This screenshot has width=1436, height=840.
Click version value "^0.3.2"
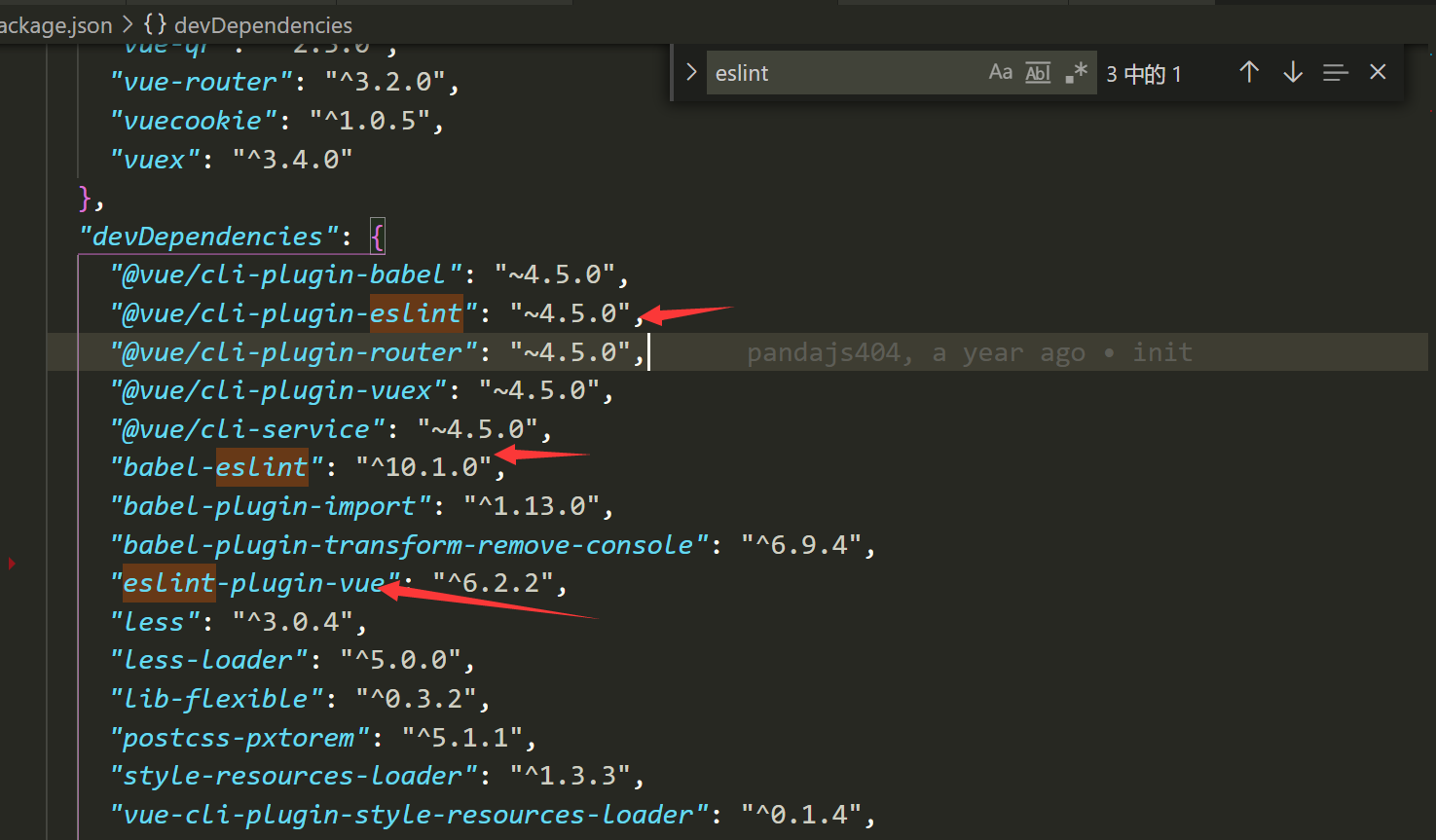point(417,699)
